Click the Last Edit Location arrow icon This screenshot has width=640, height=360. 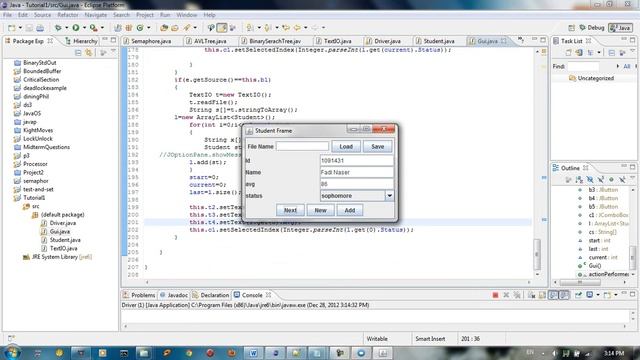tap(286, 28)
